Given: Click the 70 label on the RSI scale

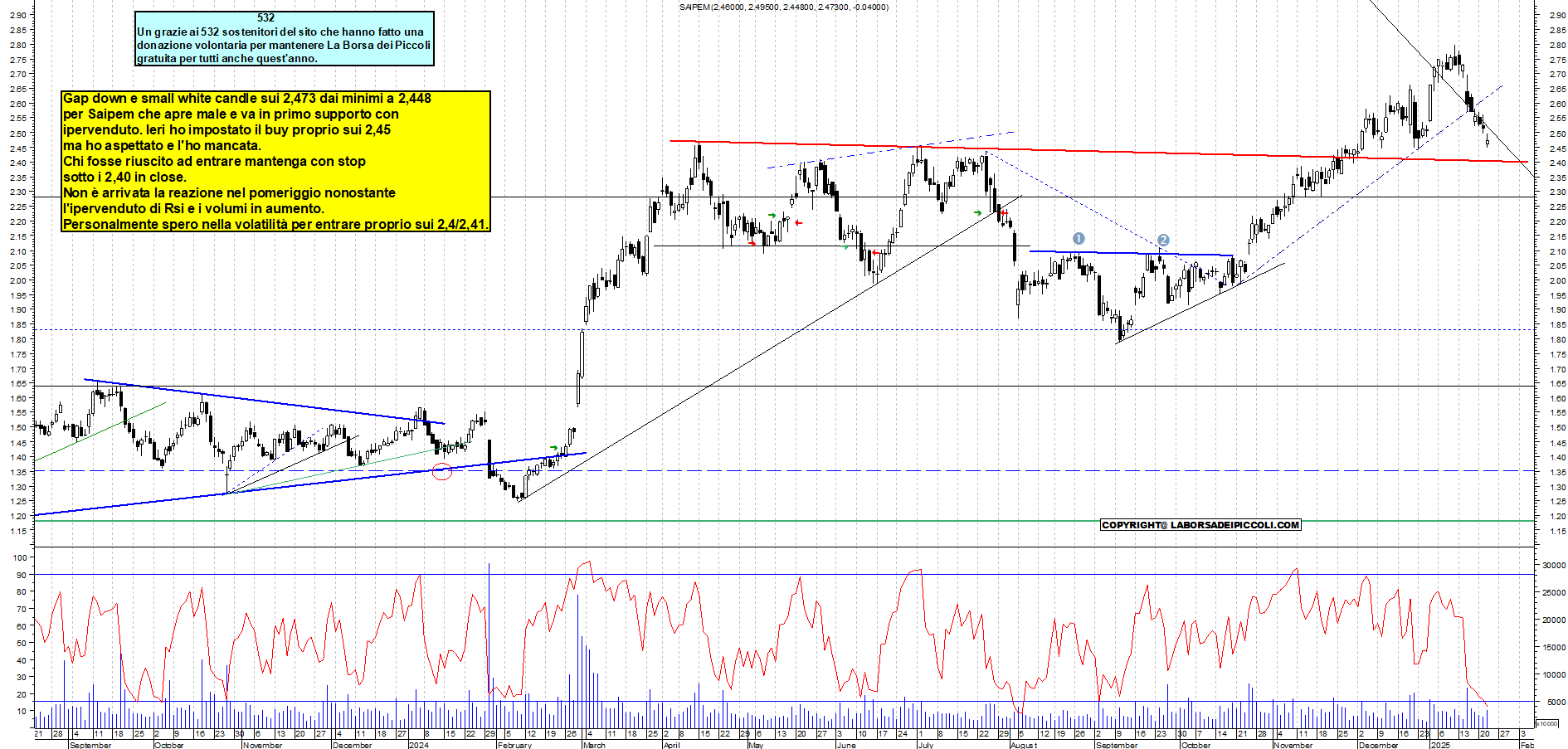Looking at the screenshot, I should click(x=22, y=609).
